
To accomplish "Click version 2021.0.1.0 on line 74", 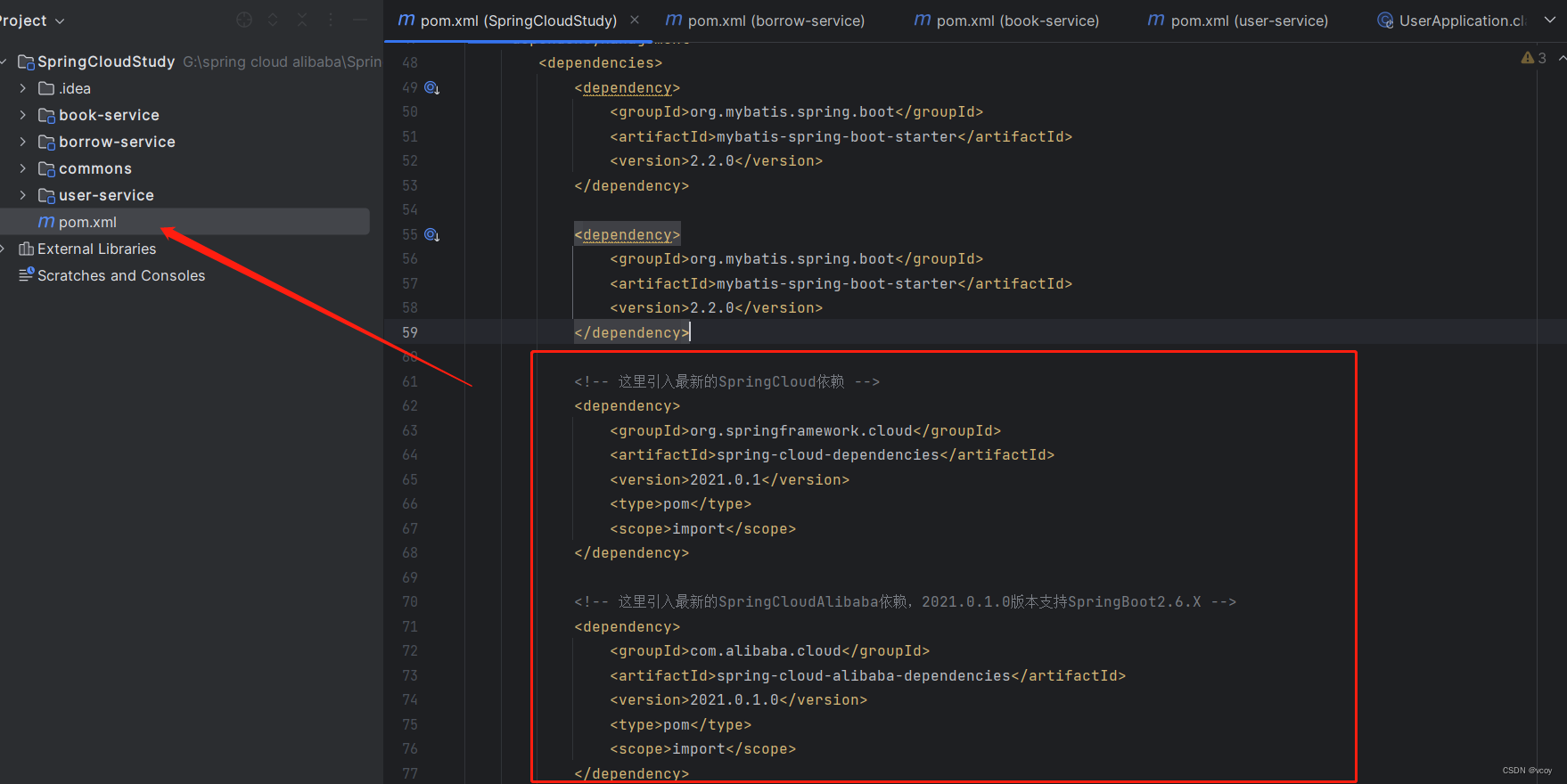I will 734,700.
